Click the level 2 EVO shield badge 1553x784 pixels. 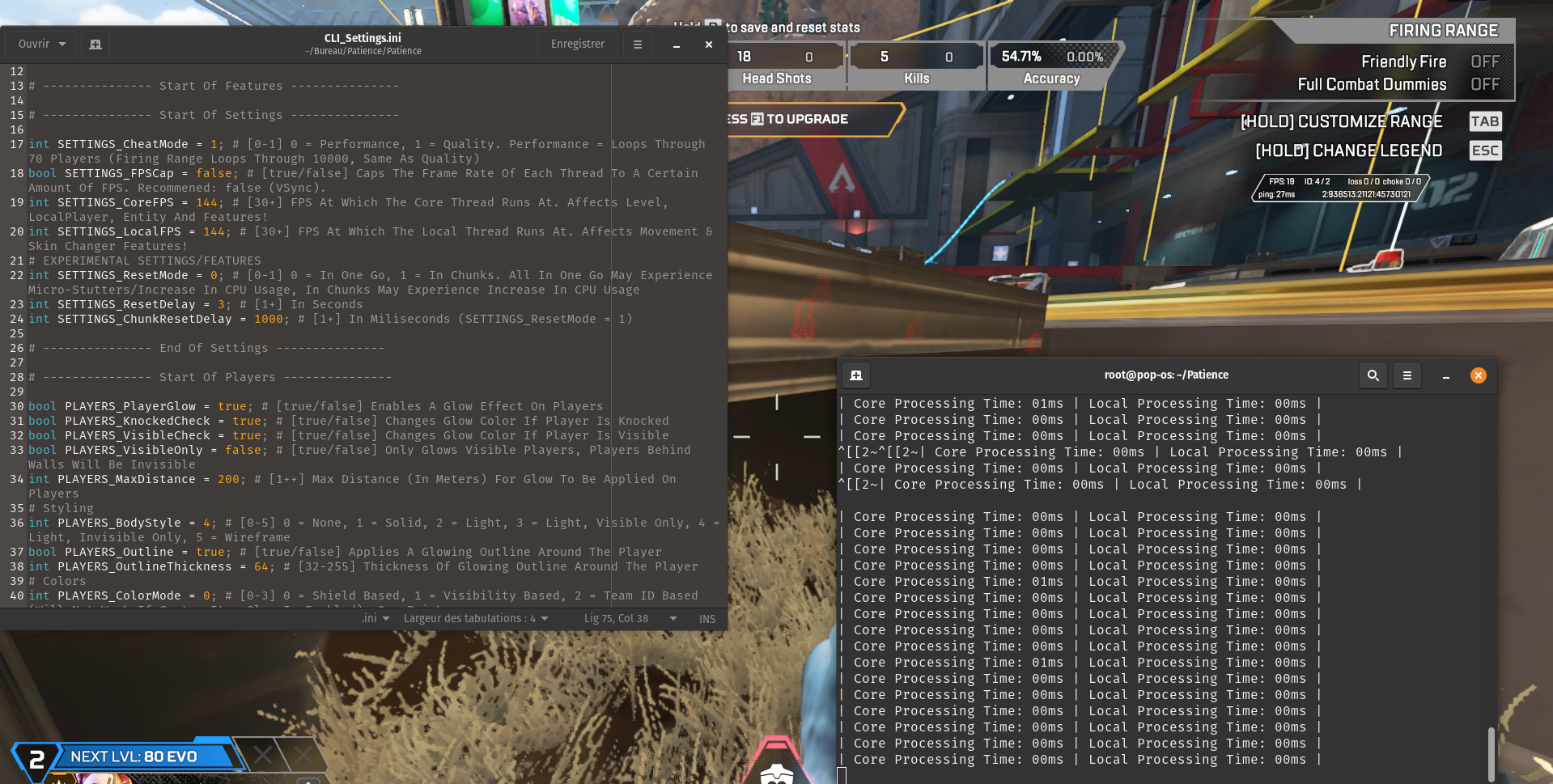click(36, 761)
